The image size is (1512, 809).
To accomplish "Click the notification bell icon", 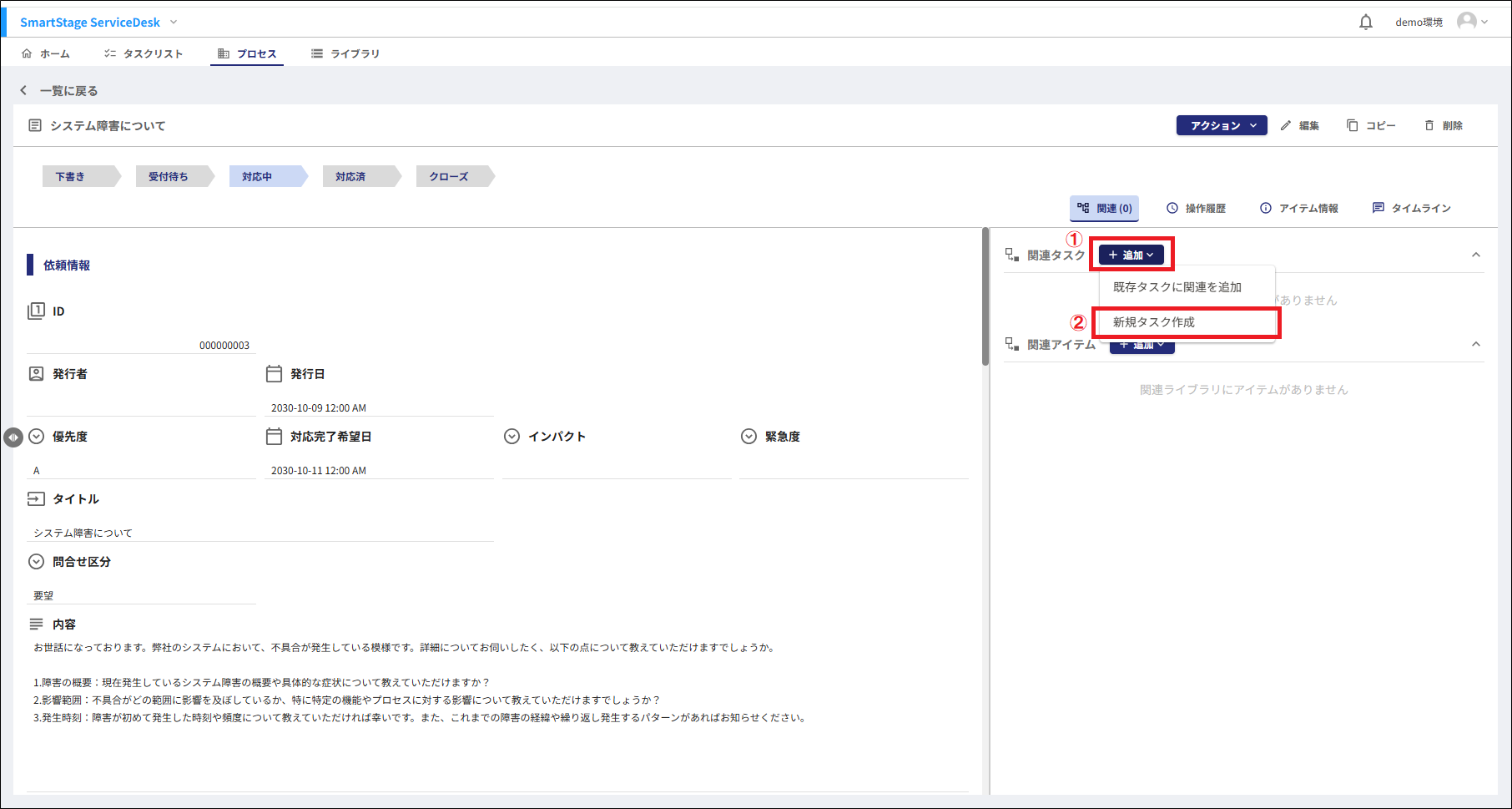I will tap(1365, 23).
